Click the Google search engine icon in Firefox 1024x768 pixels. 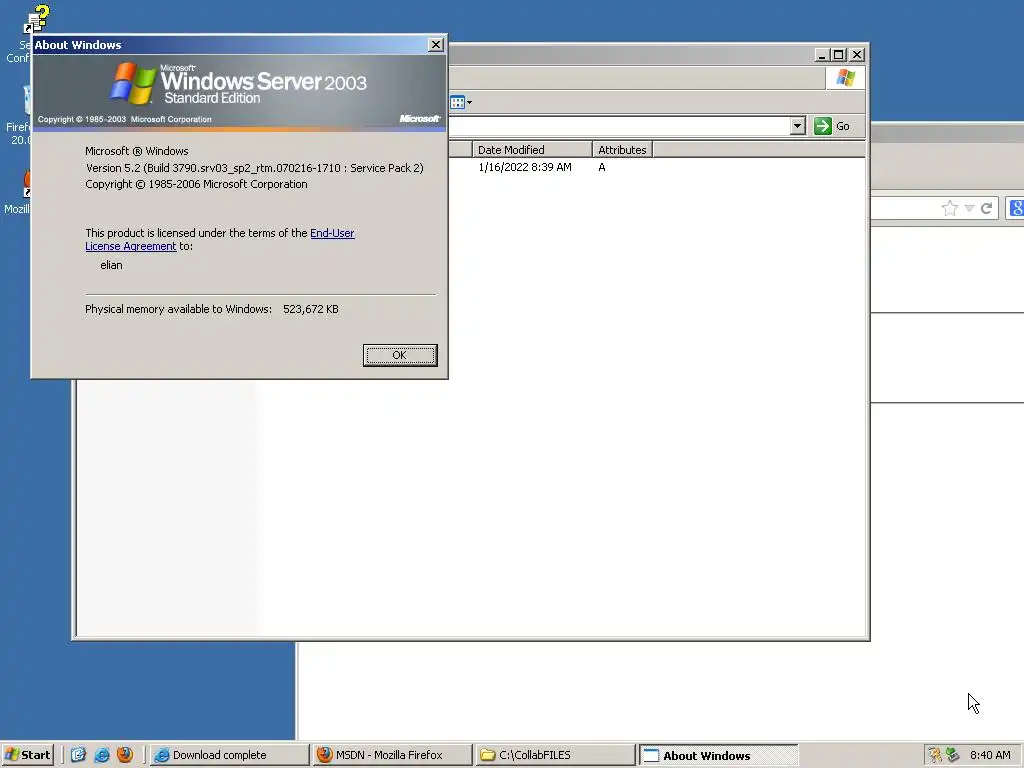point(1016,208)
